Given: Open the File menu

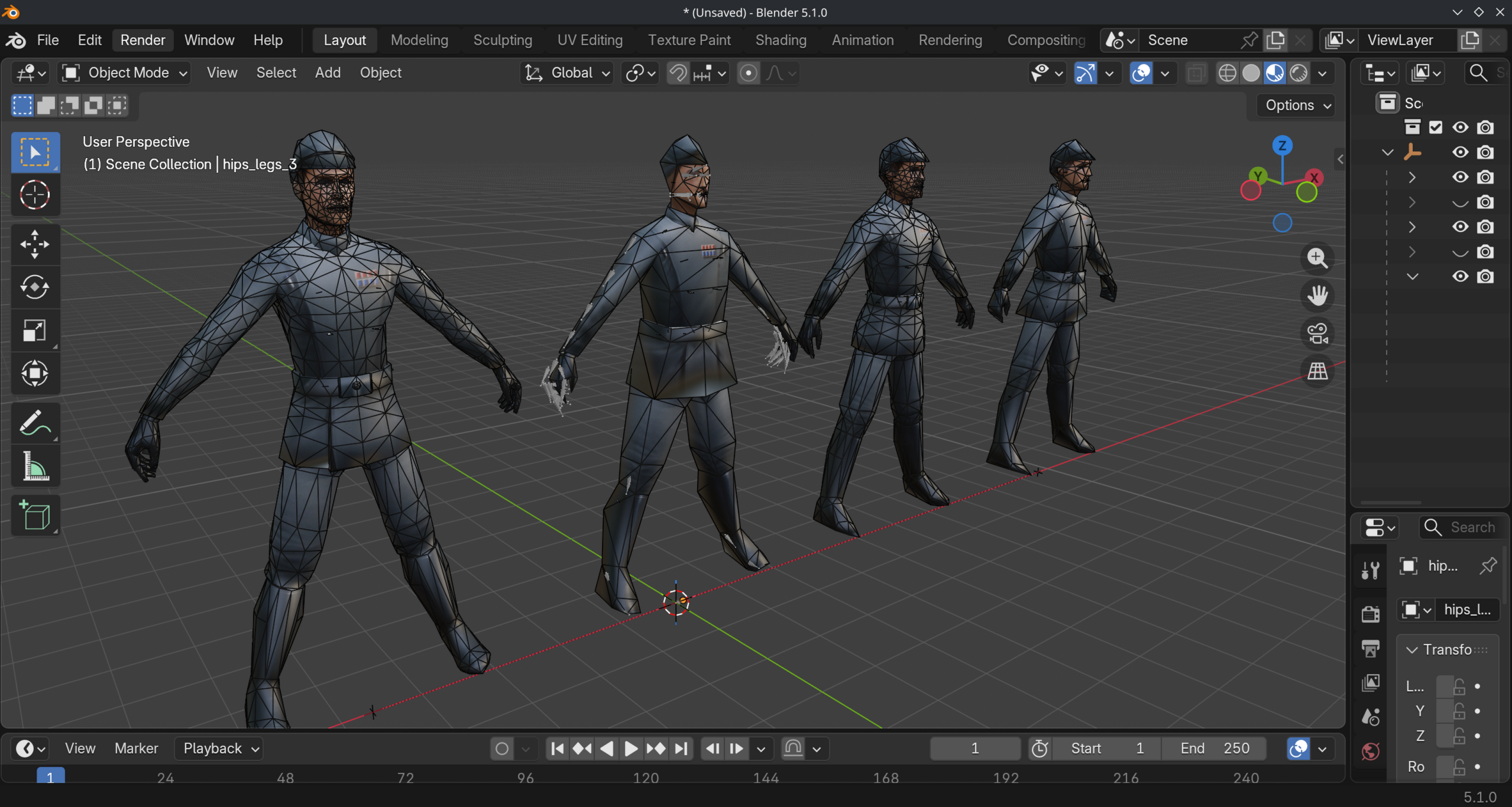Looking at the screenshot, I should [48, 40].
